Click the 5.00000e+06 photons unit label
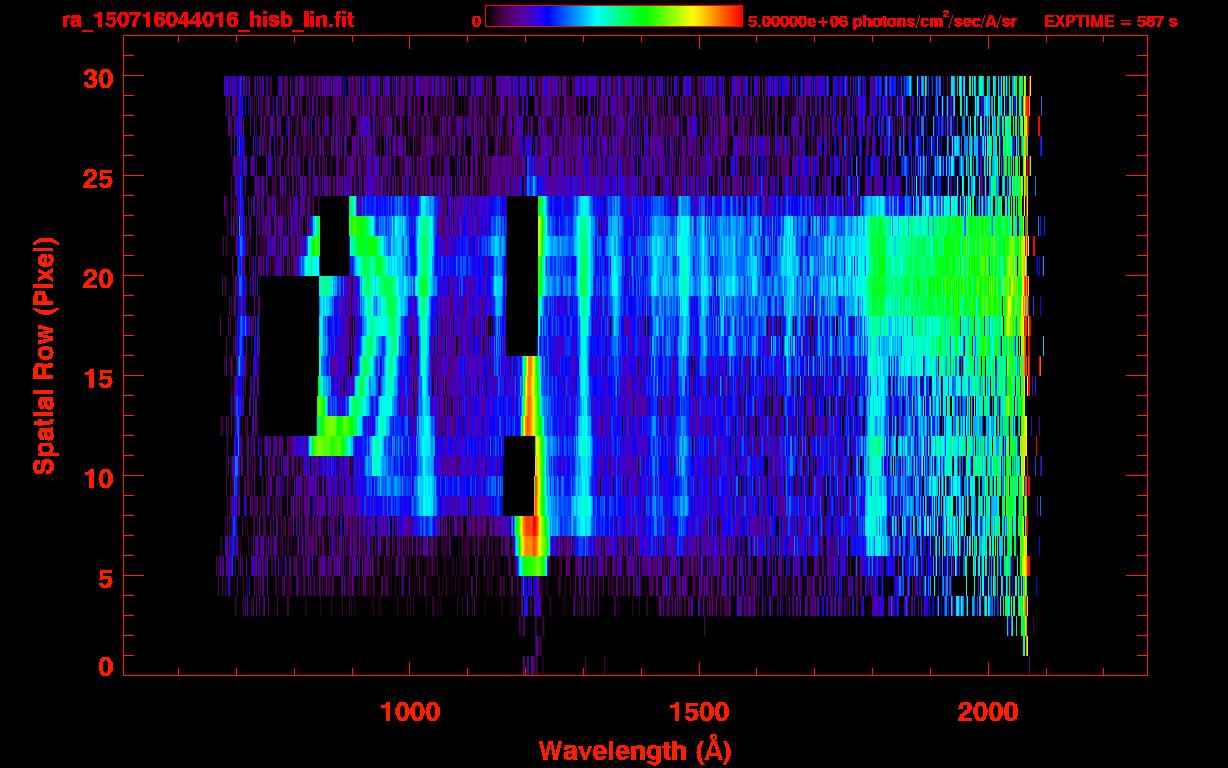The width and height of the screenshot is (1228, 768). click(x=882, y=21)
